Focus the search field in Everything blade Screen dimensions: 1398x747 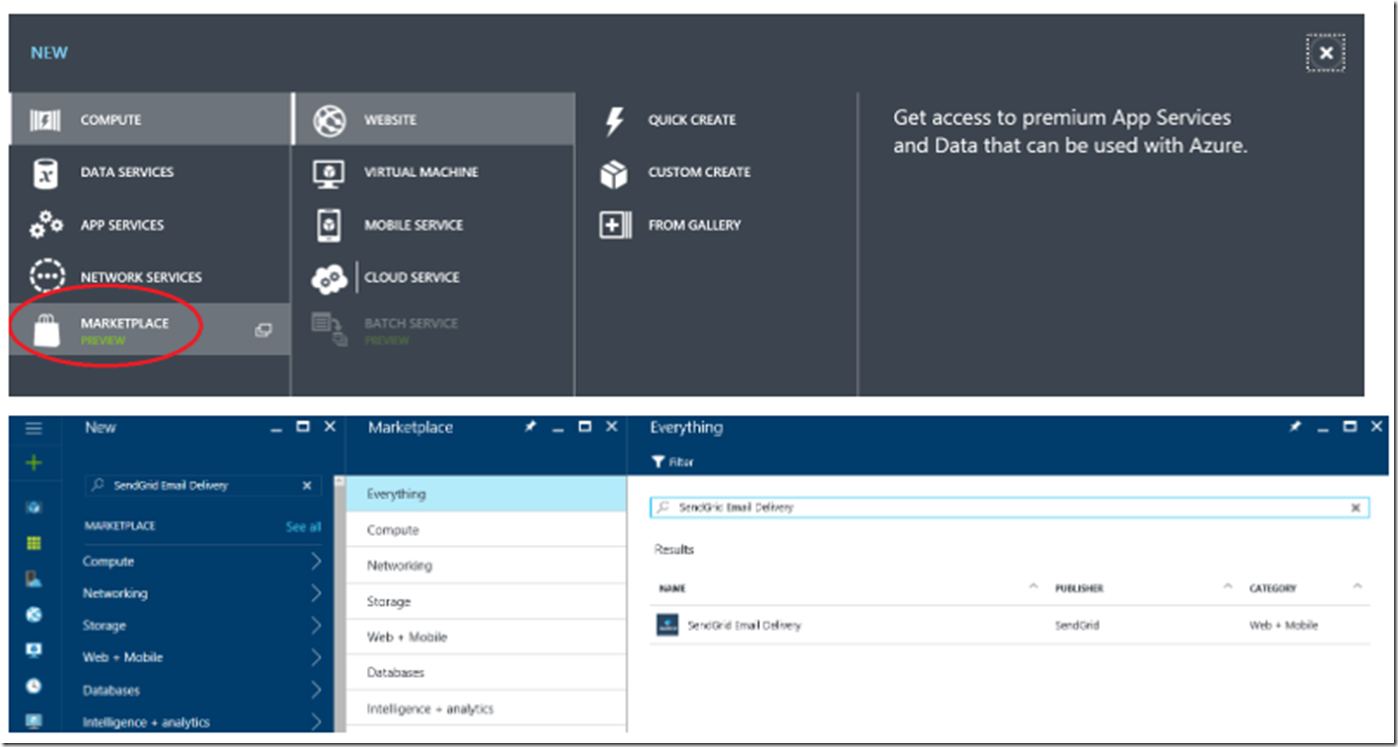click(x=1009, y=508)
